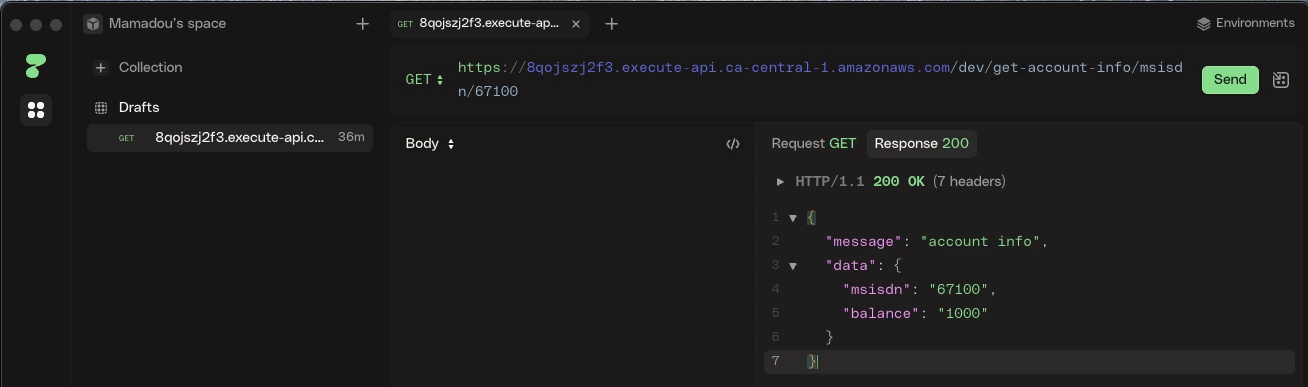Click the plus icon beside Collection
The height and width of the screenshot is (387, 1308).
[101, 68]
